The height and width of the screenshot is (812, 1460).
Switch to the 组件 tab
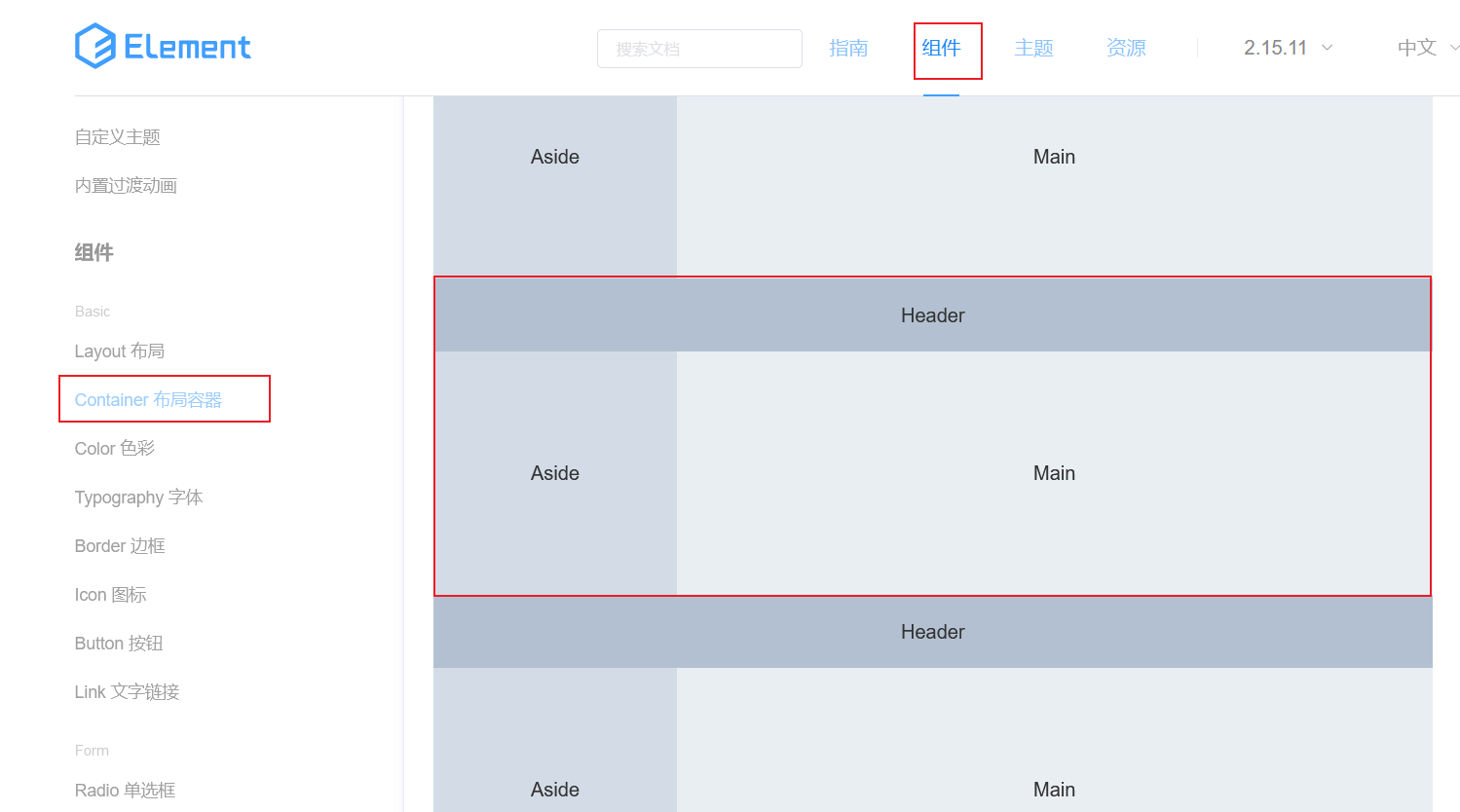point(942,48)
